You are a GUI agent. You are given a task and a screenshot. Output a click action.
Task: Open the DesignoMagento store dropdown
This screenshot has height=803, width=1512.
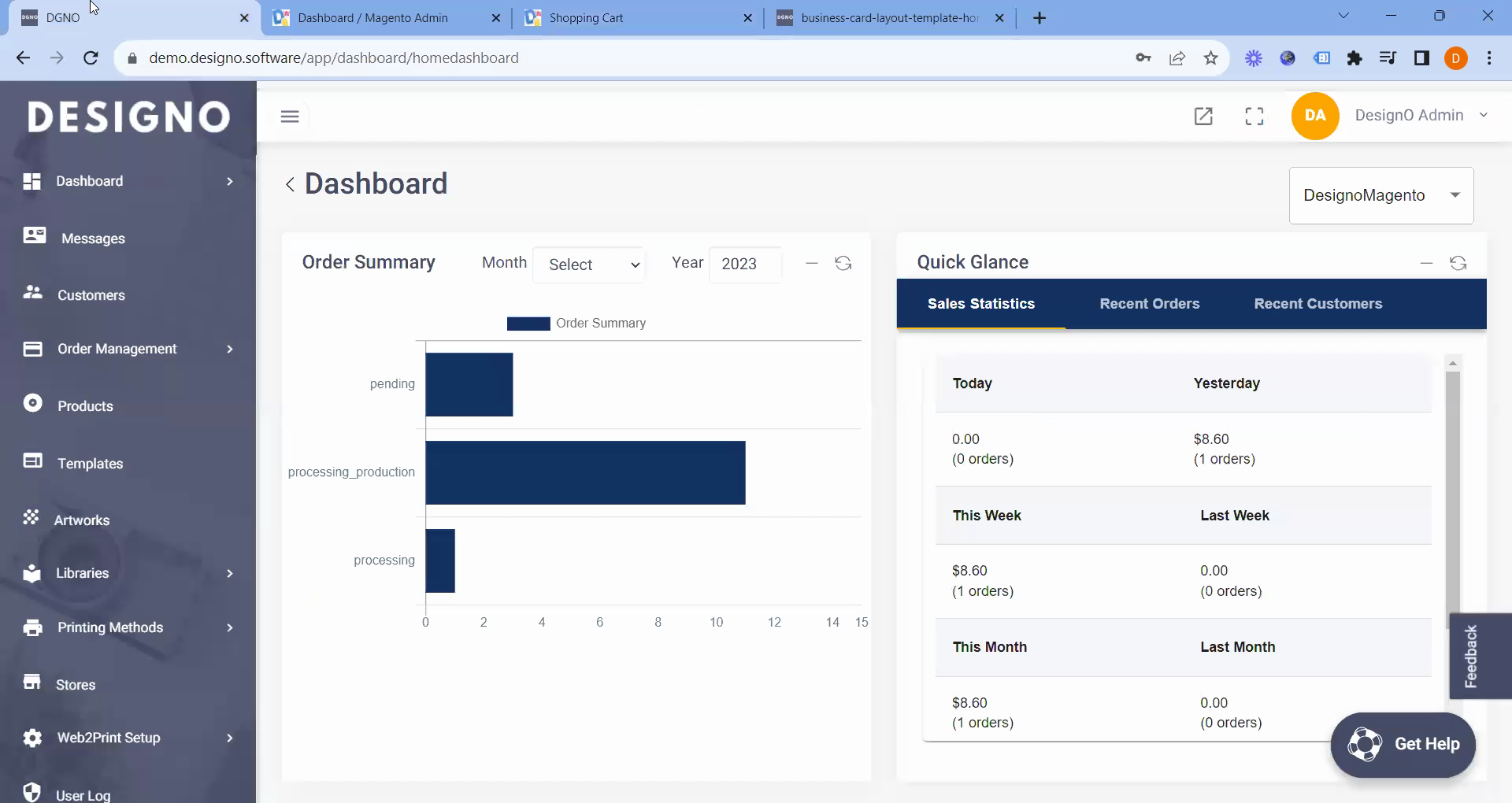click(x=1381, y=195)
